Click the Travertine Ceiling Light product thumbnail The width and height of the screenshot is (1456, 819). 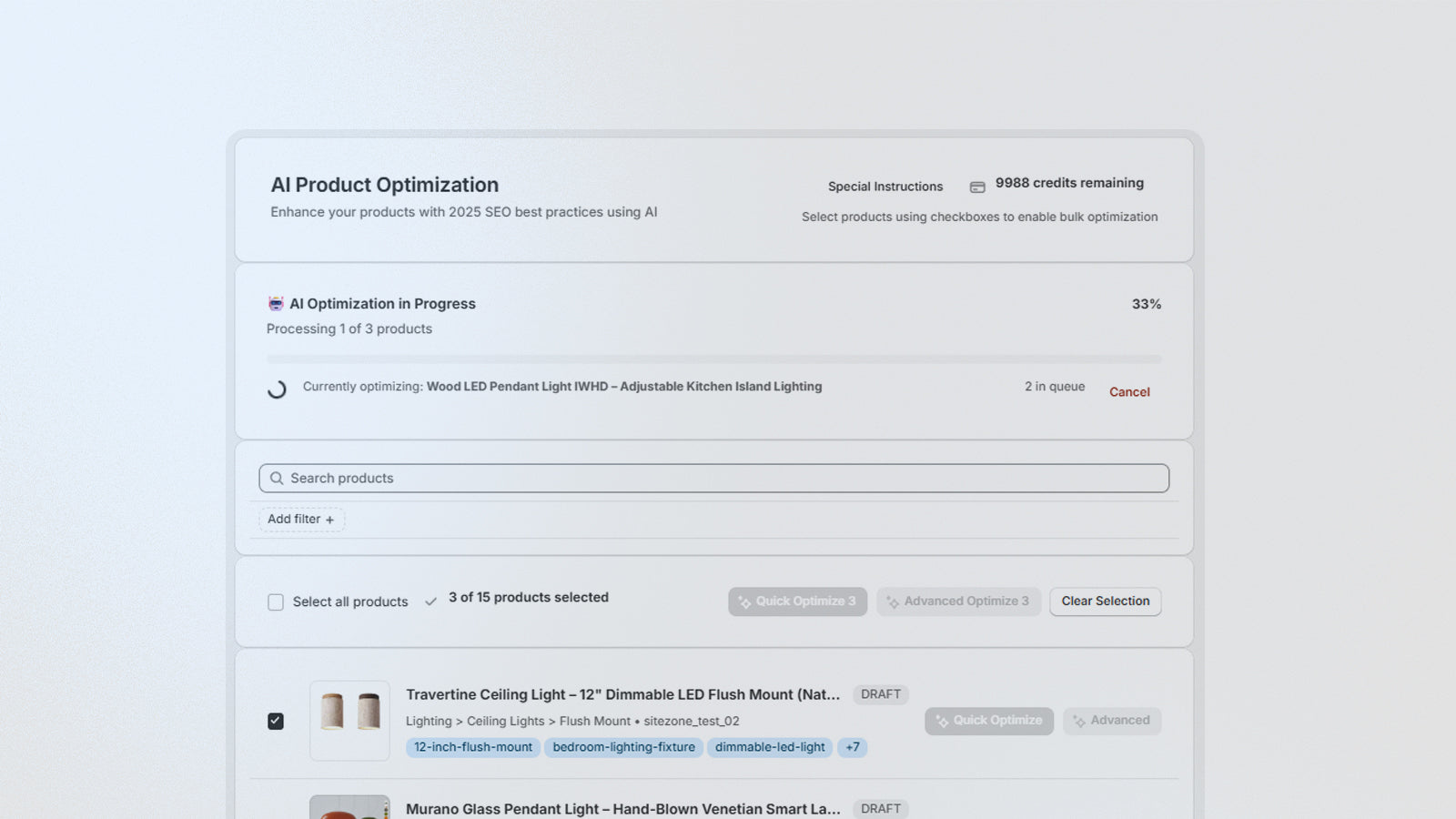350,720
